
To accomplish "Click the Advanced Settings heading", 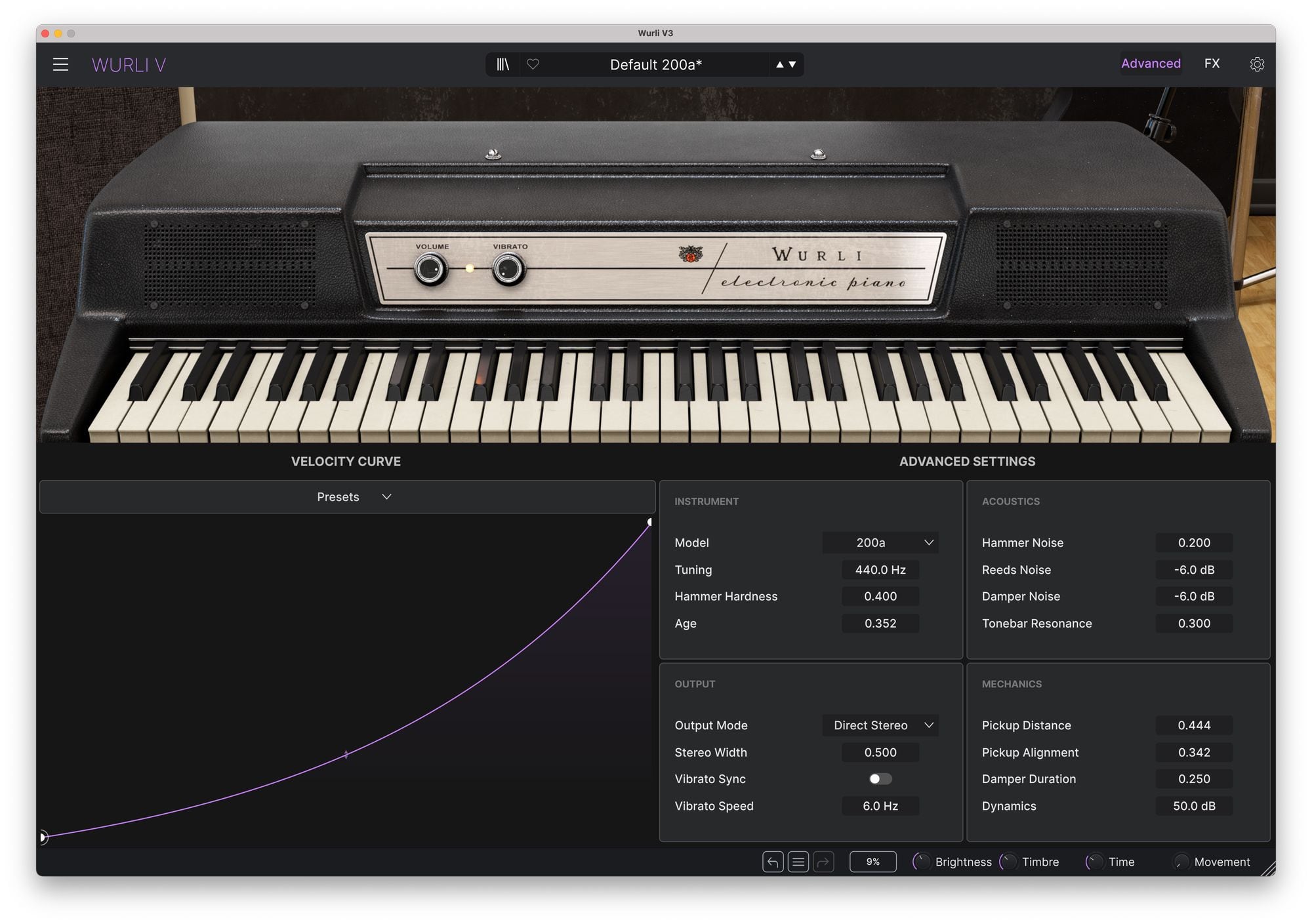I will tap(967, 461).
